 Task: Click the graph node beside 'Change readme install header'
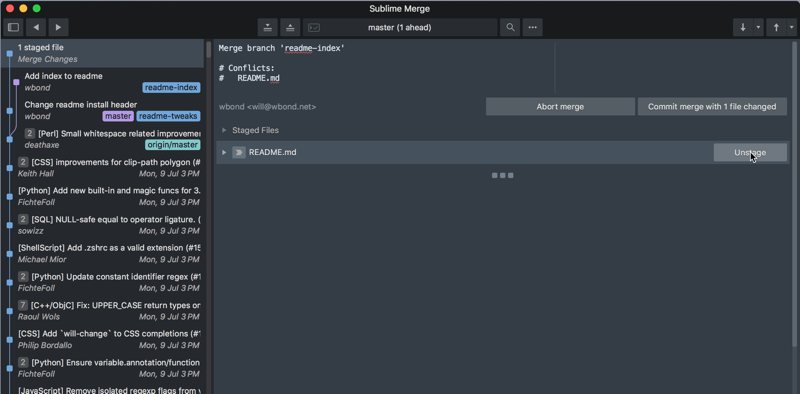click(x=10, y=110)
